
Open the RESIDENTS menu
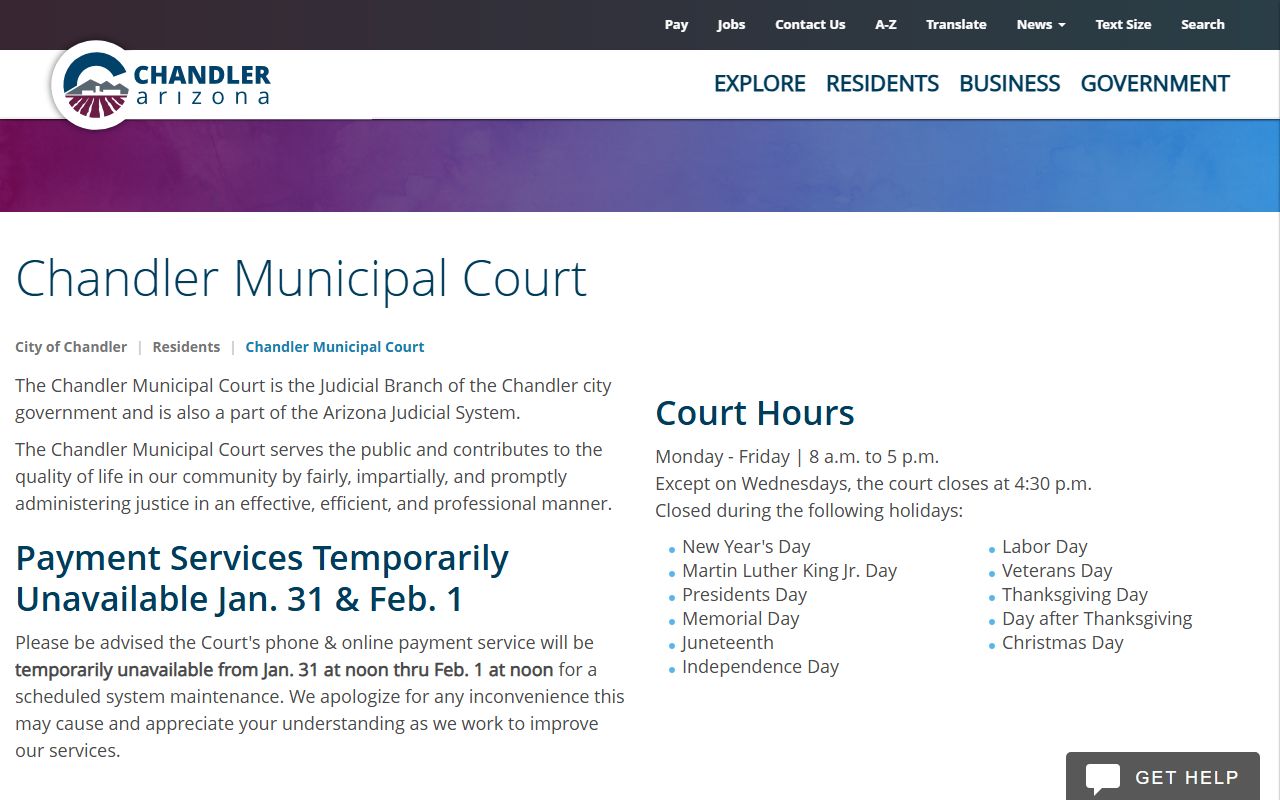click(x=882, y=83)
